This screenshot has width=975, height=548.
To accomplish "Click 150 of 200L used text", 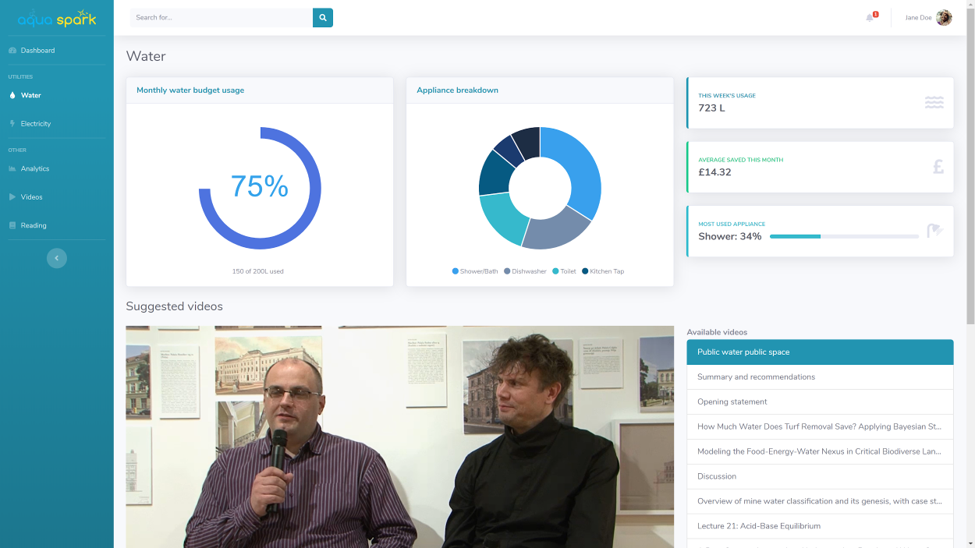I will tap(257, 271).
